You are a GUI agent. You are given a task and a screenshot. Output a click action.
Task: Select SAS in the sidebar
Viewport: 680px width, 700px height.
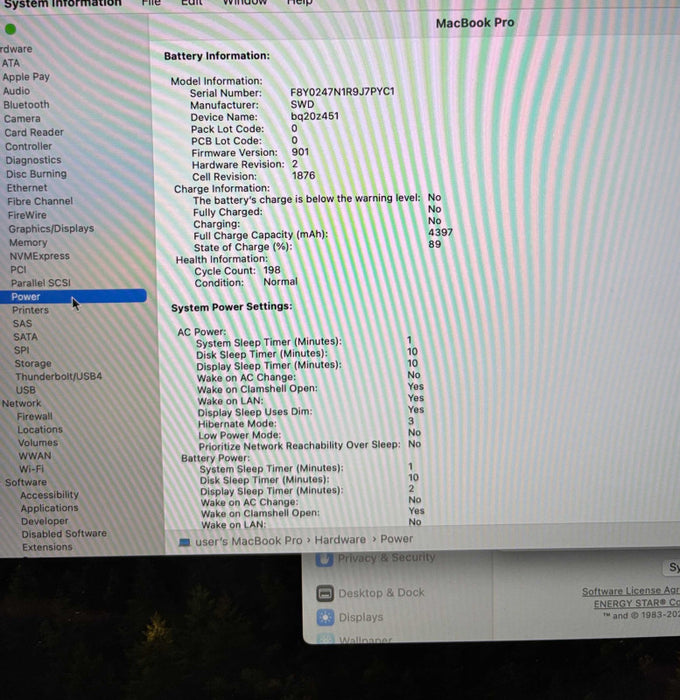click(x=22, y=323)
